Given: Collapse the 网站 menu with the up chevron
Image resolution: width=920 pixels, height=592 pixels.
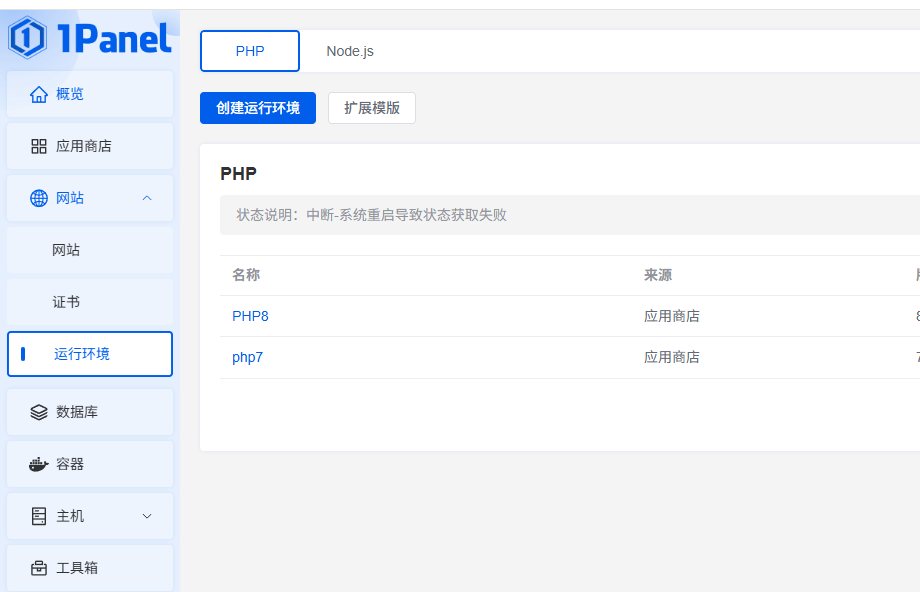Looking at the screenshot, I should [147, 198].
